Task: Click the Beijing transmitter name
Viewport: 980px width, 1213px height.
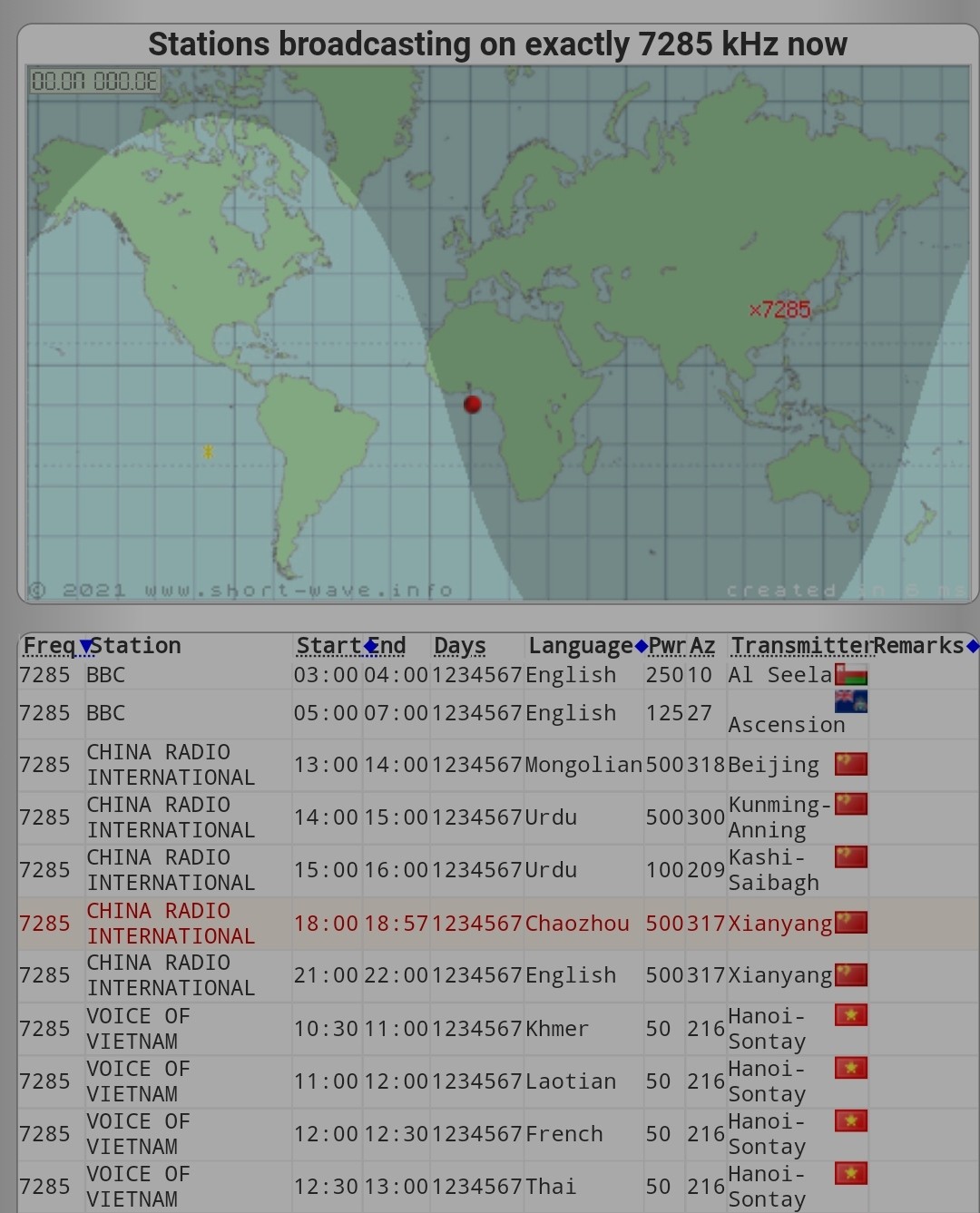Action: [774, 765]
